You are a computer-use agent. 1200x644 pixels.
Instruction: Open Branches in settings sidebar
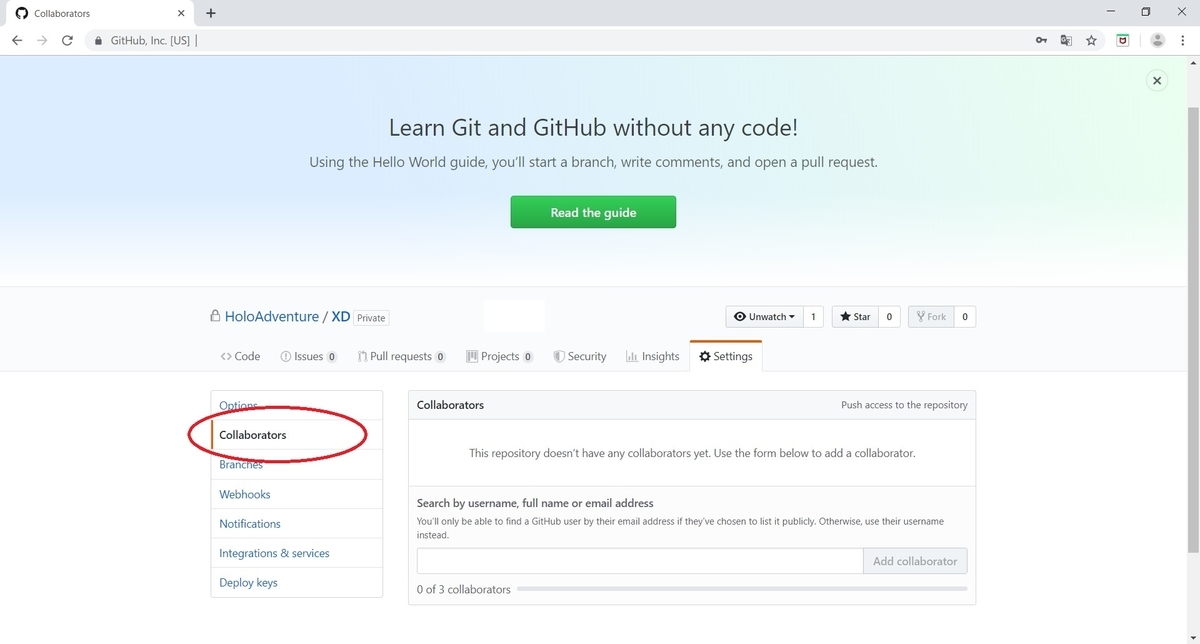click(x=297, y=464)
